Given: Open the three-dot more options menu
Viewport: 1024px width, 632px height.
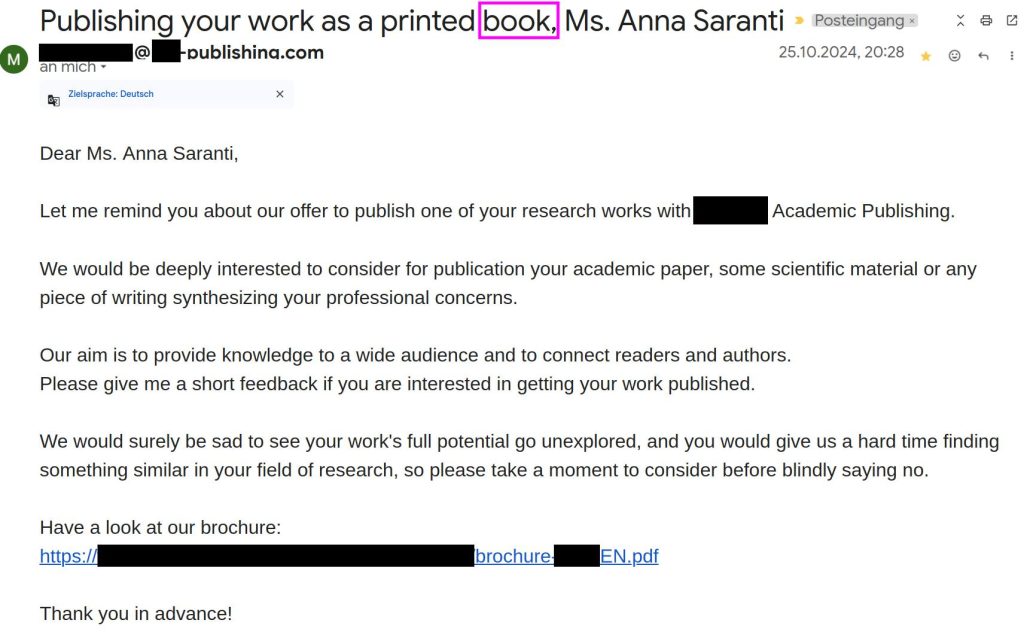Looking at the screenshot, I should click(1012, 56).
